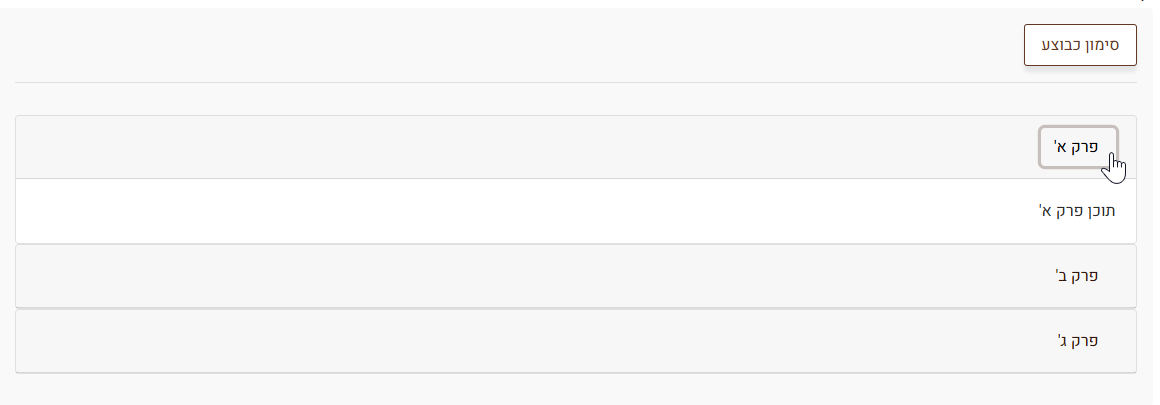Toggle the third chapter panel open
This screenshot has width=1160, height=405.
pyautogui.click(x=1078, y=341)
